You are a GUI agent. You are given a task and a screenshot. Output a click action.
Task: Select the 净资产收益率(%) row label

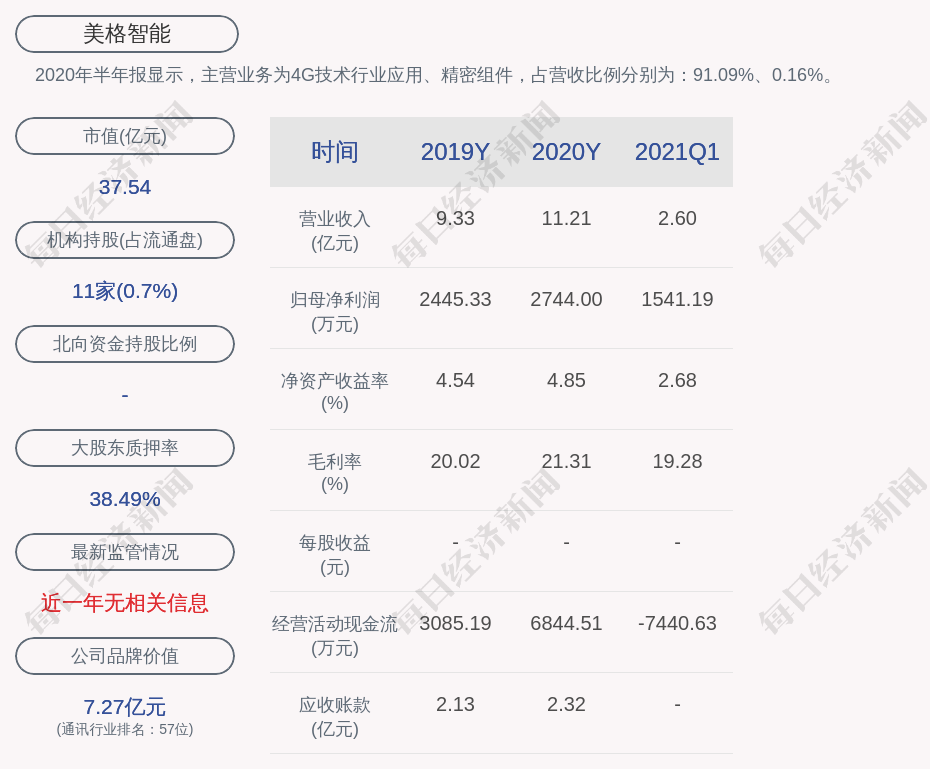click(x=335, y=392)
